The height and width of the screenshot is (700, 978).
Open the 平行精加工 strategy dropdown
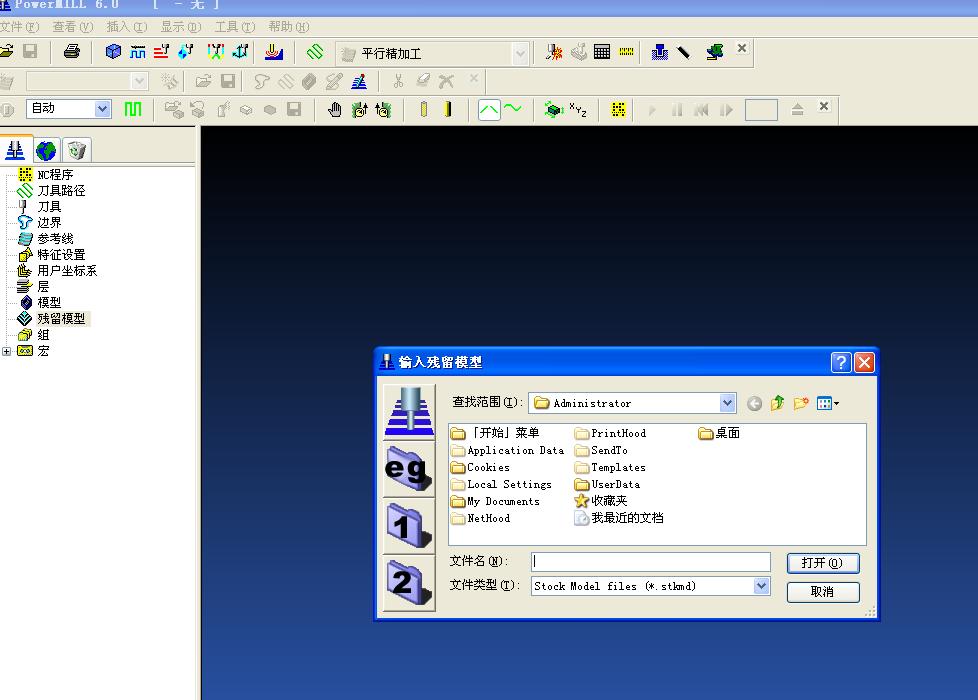point(521,54)
